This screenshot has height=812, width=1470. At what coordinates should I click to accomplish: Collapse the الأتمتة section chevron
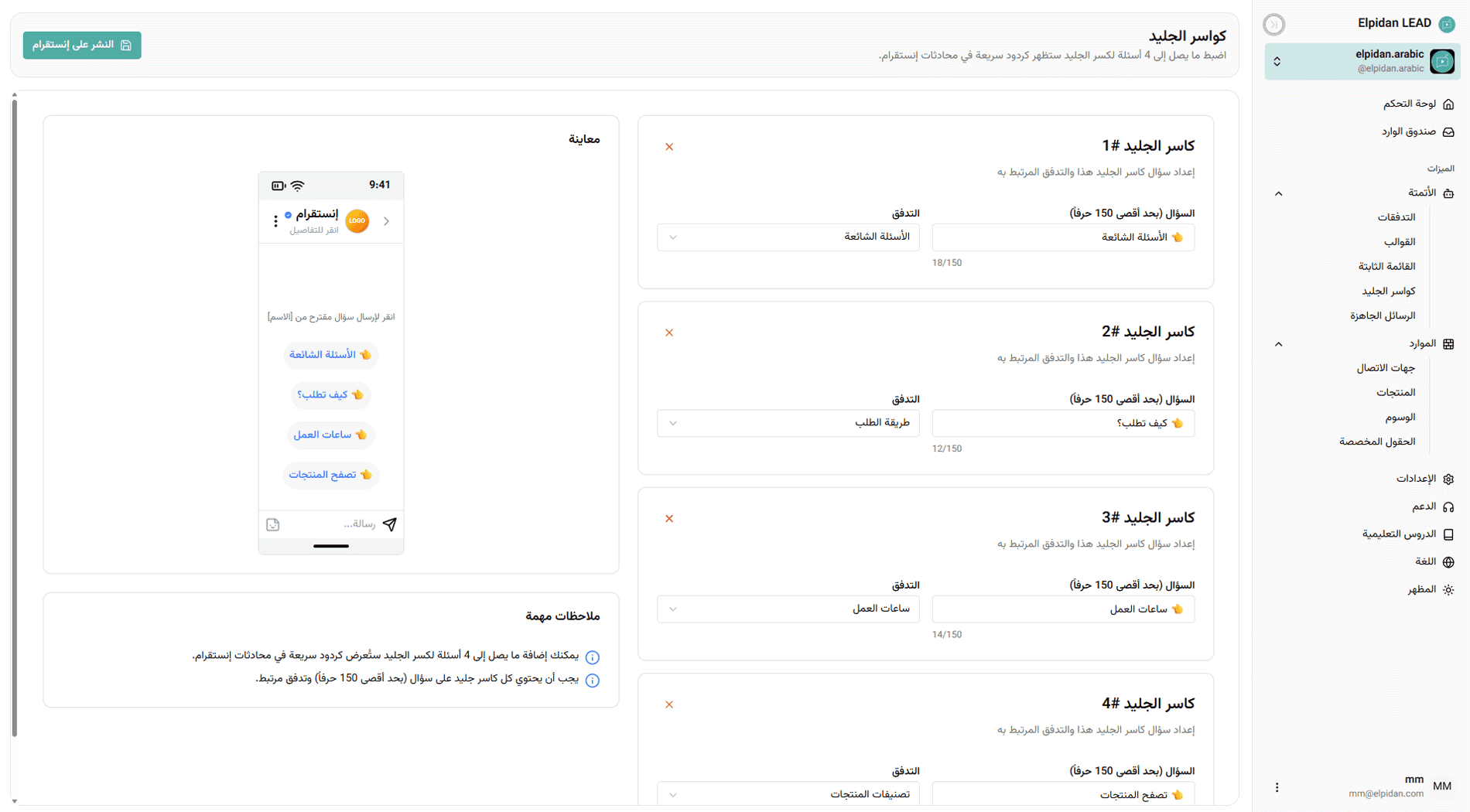(1278, 193)
